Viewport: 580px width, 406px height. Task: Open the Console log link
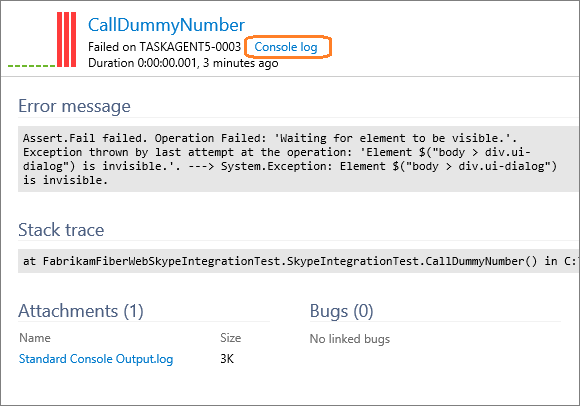(286, 47)
